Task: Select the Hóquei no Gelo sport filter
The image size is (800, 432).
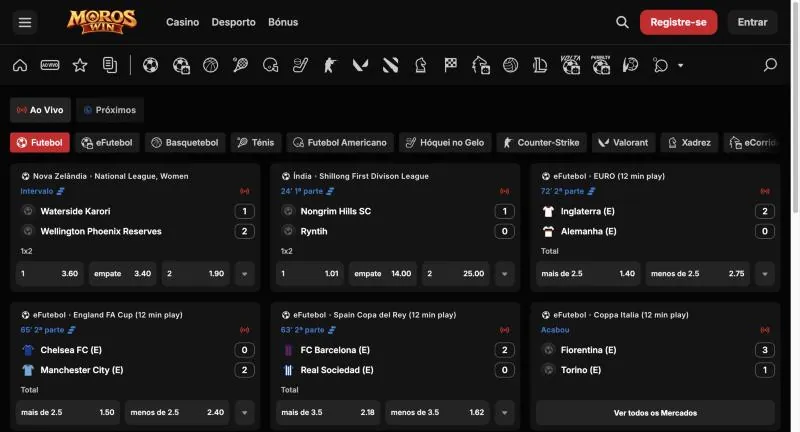Action: 445,143
